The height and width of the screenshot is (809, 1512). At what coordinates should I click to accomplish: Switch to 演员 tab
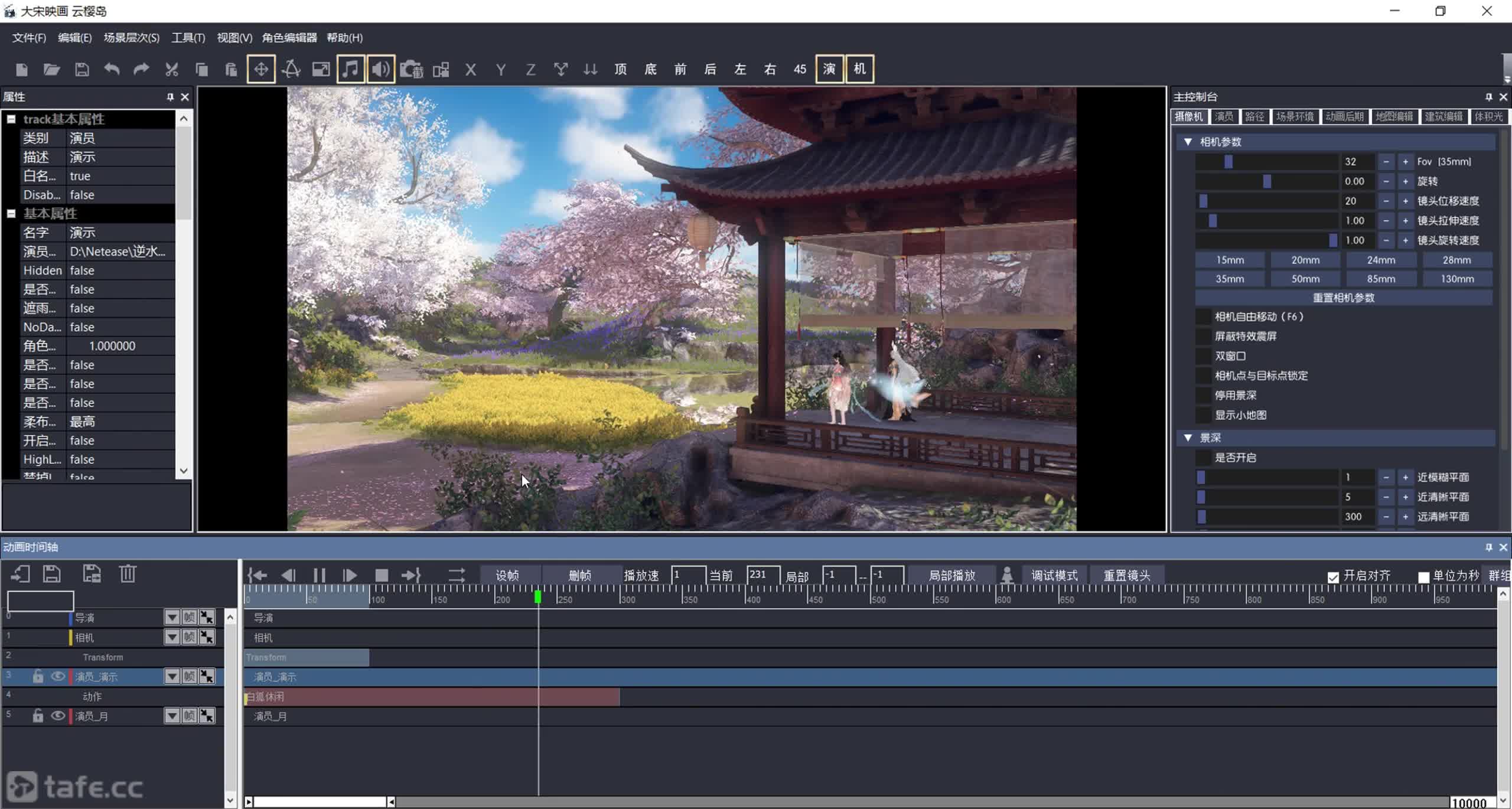(x=1223, y=116)
